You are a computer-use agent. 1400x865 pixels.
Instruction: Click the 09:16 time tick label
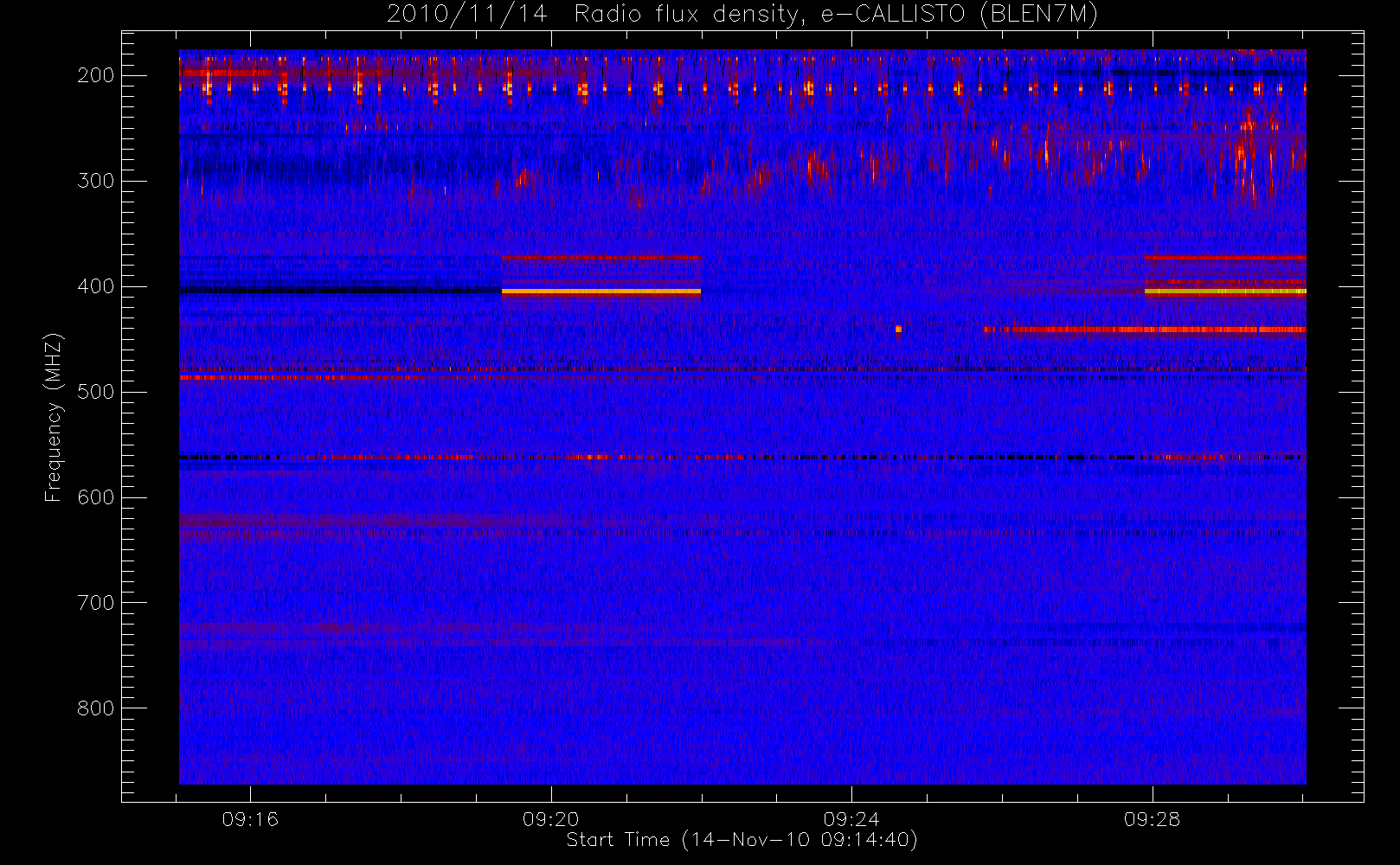[x=250, y=819]
